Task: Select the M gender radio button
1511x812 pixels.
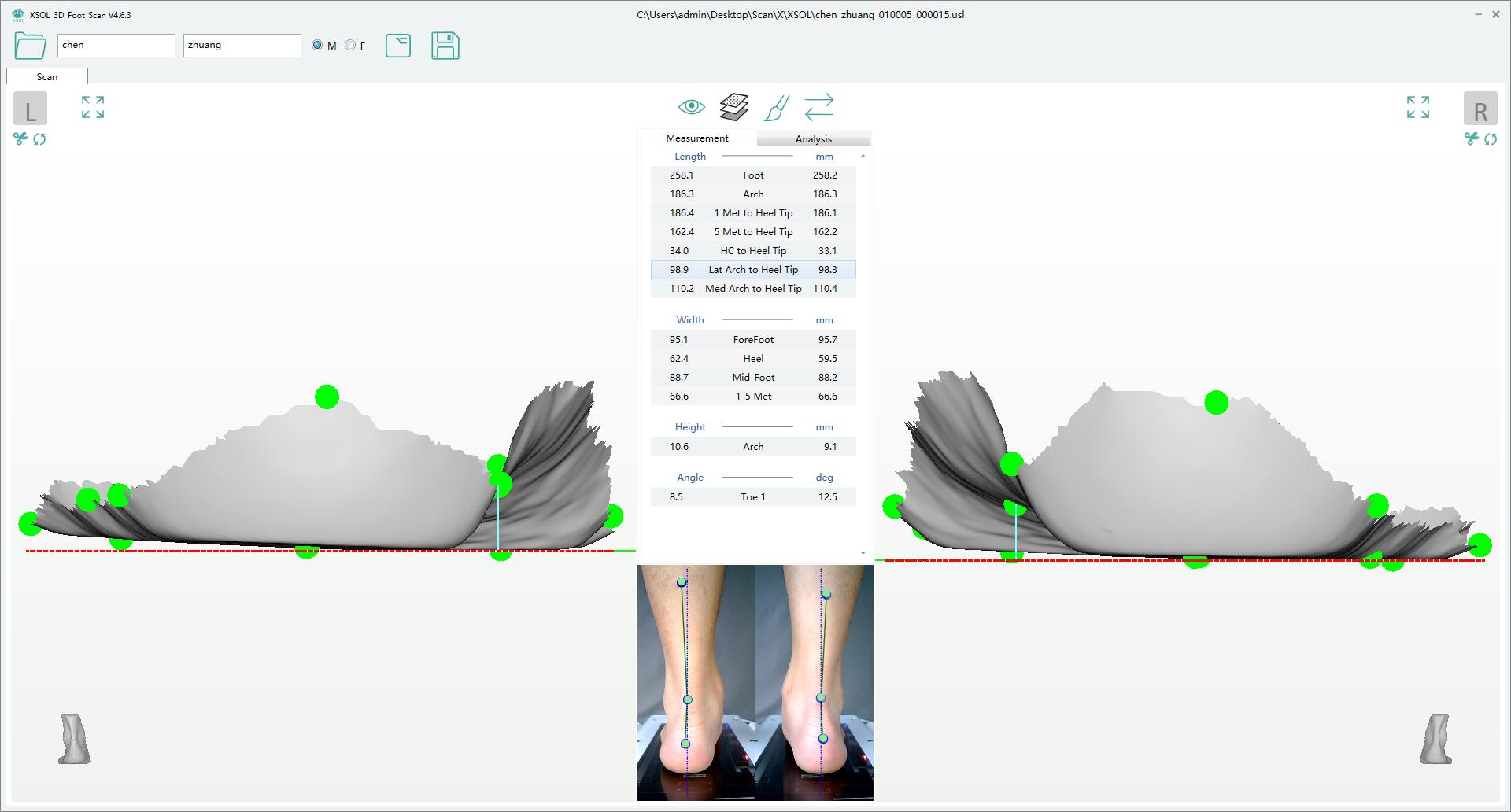Action: [317, 46]
